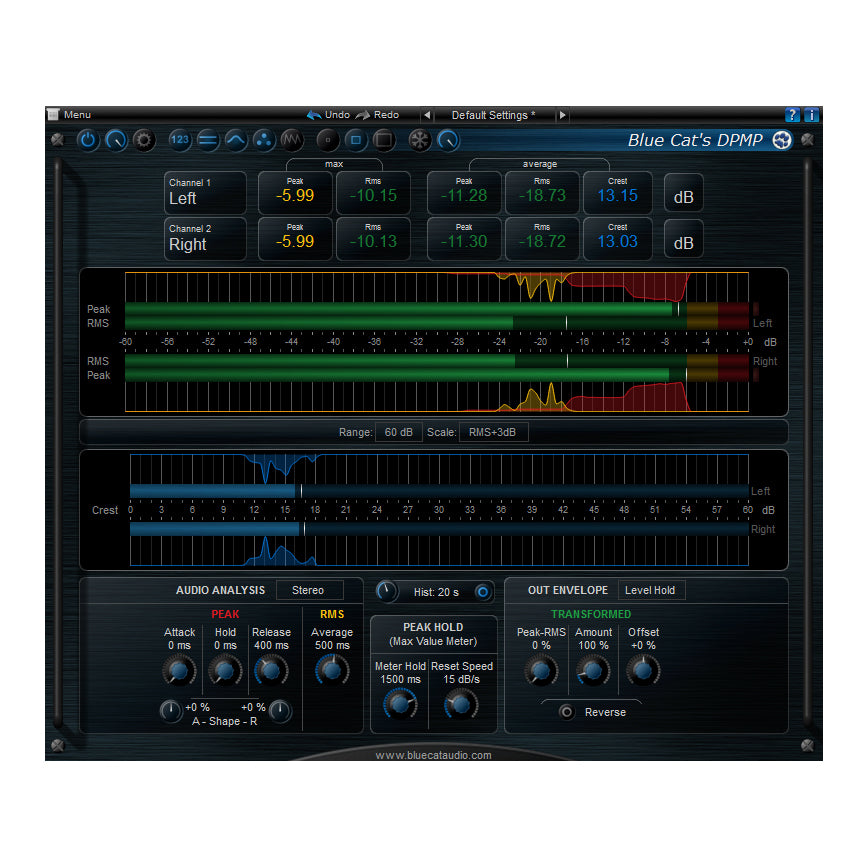Click the blue info icon at top right
868x868 pixels.
coord(811,115)
